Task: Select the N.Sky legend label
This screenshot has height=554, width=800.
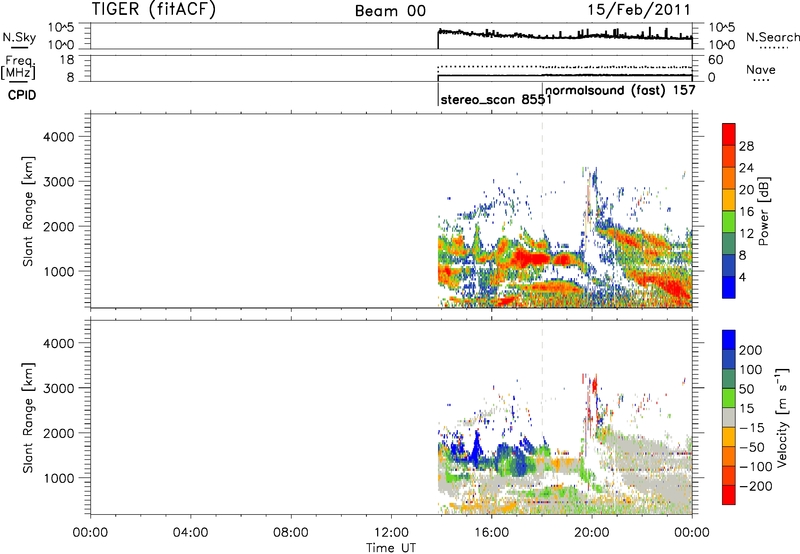Action: (x=19, y=37)
